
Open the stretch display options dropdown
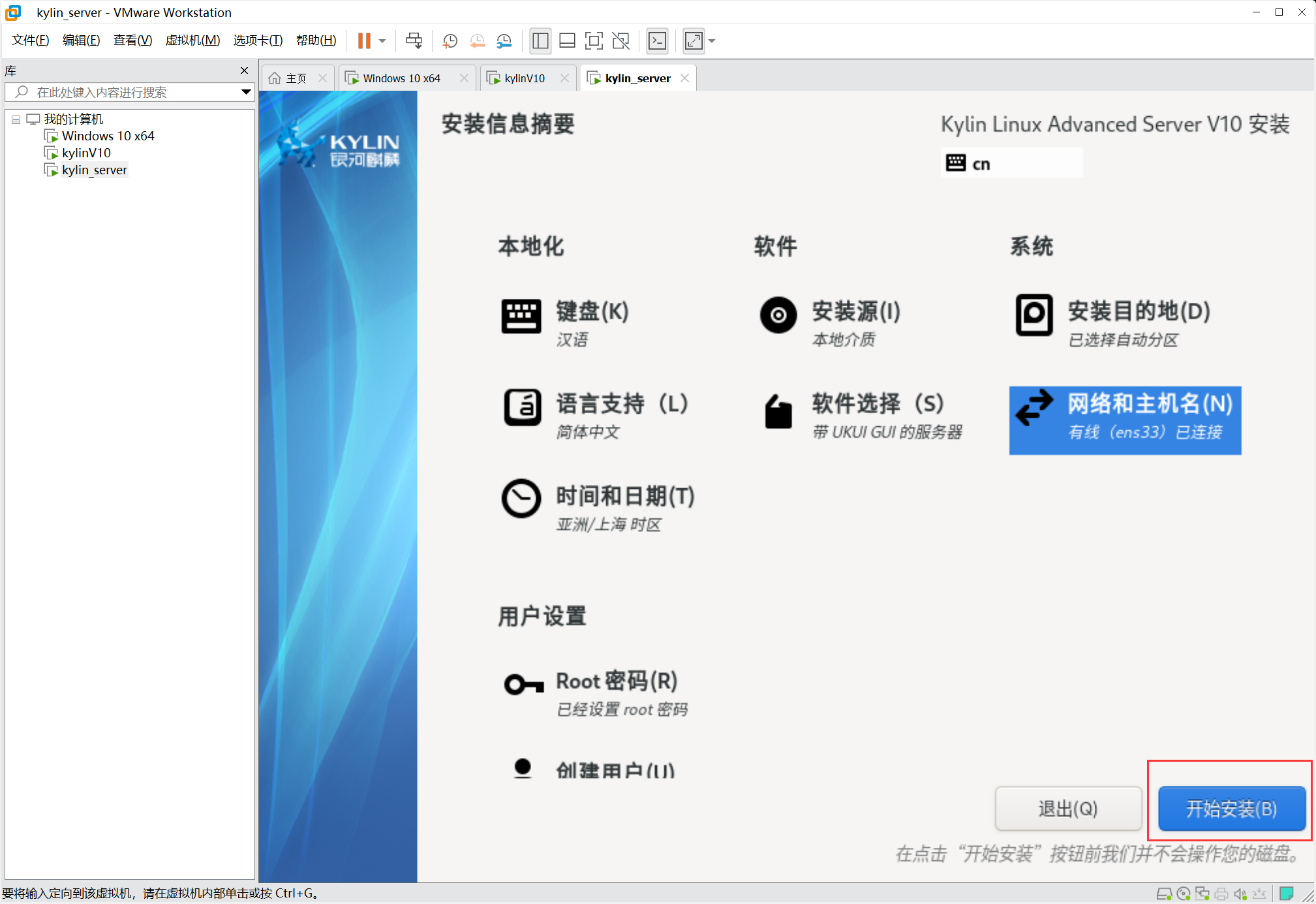click(712, 41)
